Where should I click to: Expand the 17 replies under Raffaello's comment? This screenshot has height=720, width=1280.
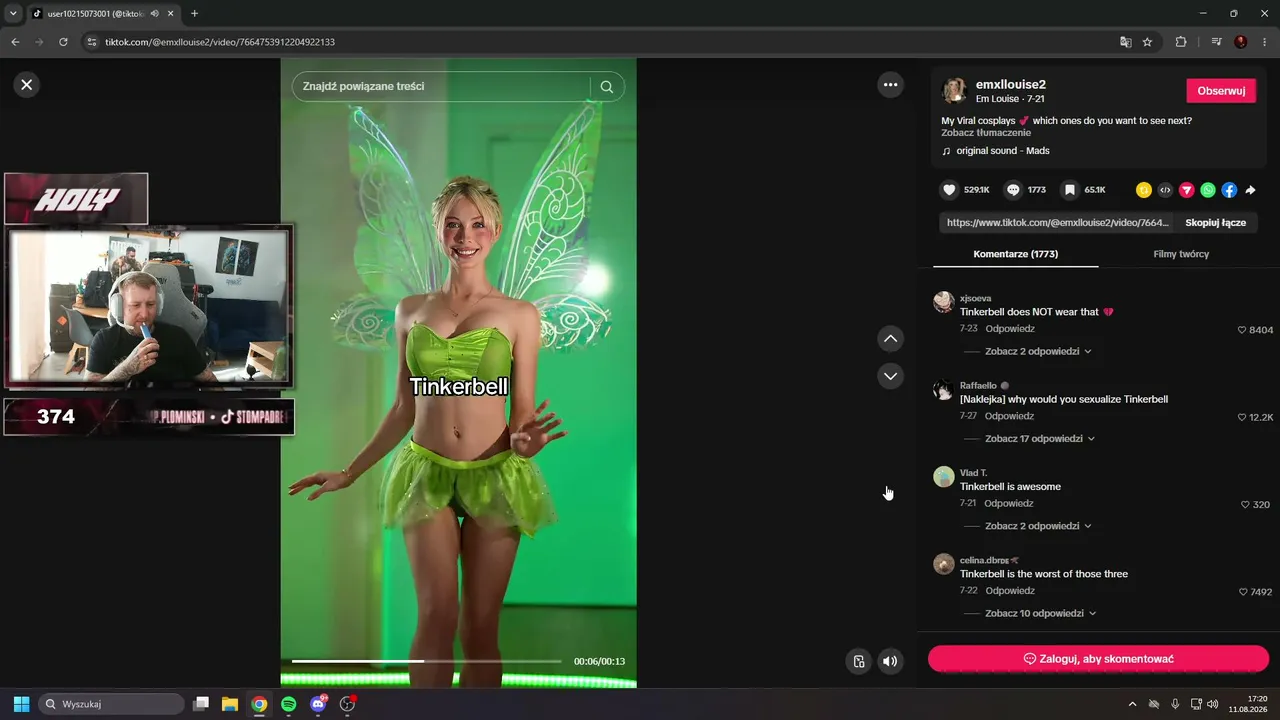[x=1040, y=439]
